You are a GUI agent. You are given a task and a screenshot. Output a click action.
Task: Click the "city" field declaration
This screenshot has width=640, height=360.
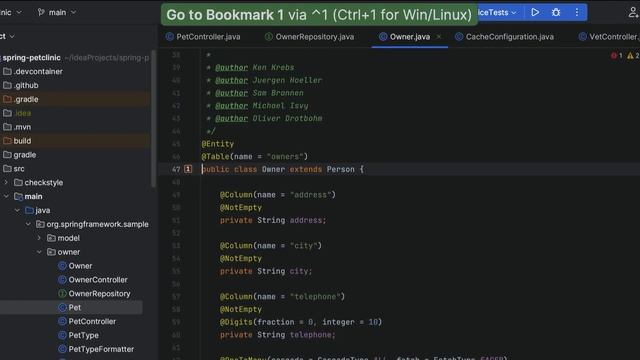266,271
